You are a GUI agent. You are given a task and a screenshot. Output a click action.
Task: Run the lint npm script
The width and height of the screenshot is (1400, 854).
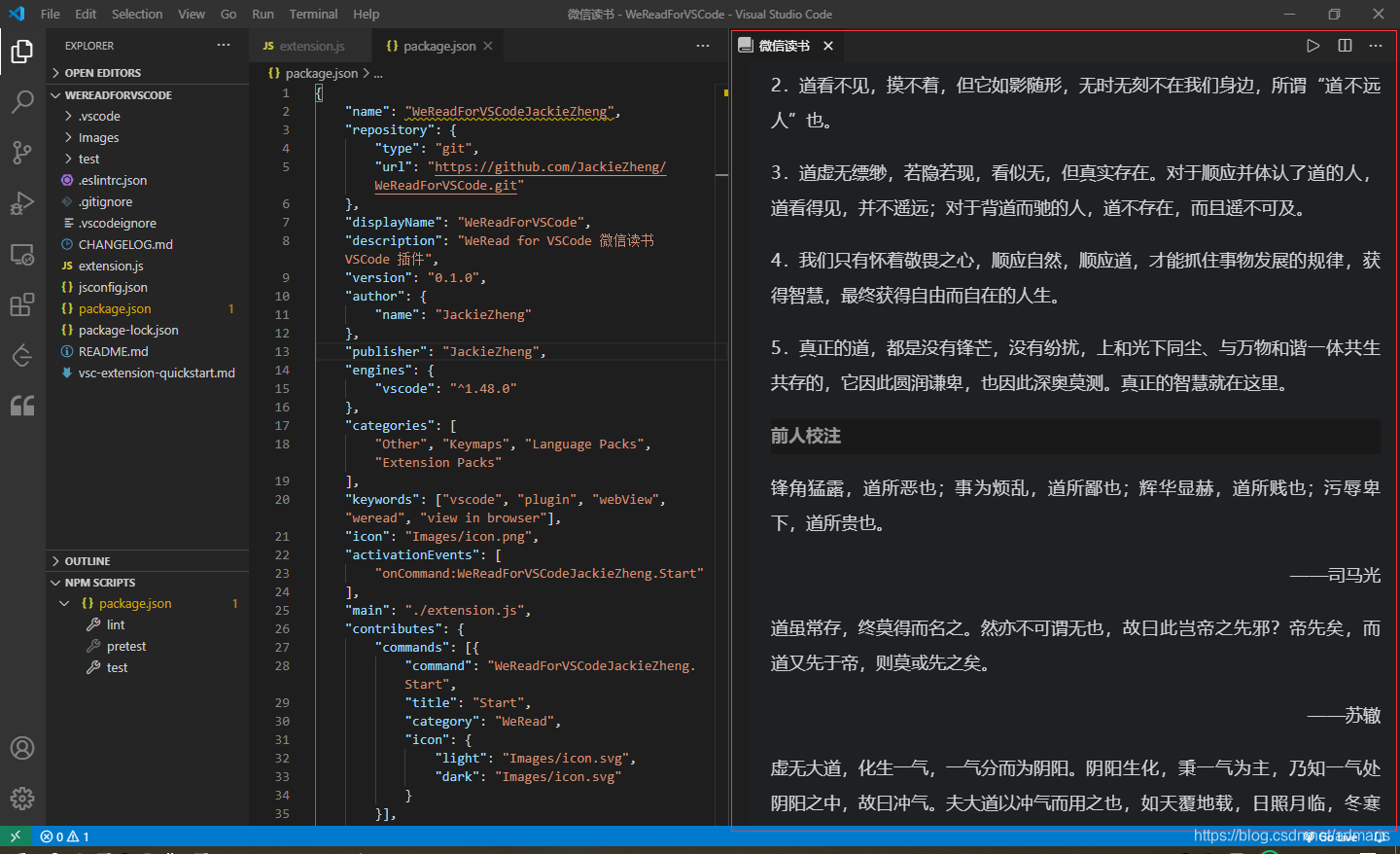click(116, 624)
